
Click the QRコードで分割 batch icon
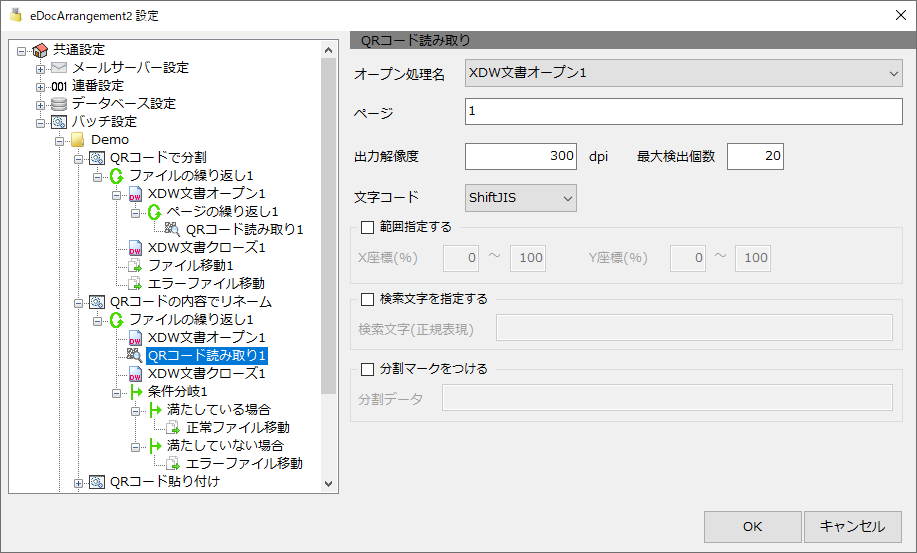tap(96, 158)
